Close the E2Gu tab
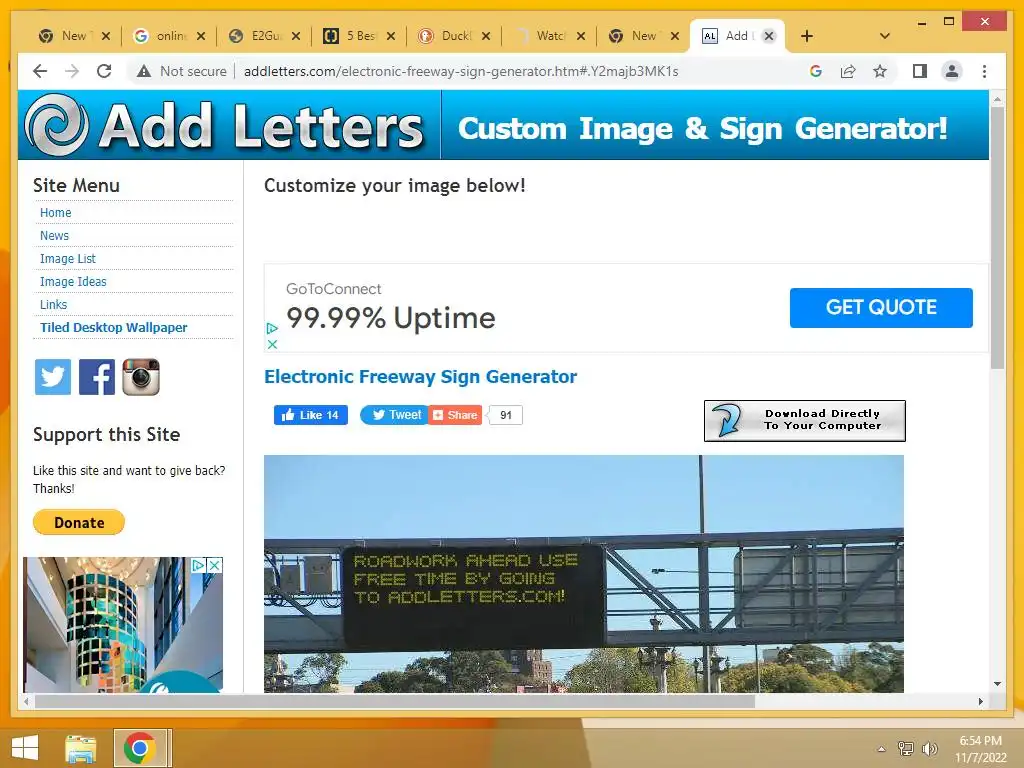Viewport: 1024px width, 768px height. click(x=296, y=36)
